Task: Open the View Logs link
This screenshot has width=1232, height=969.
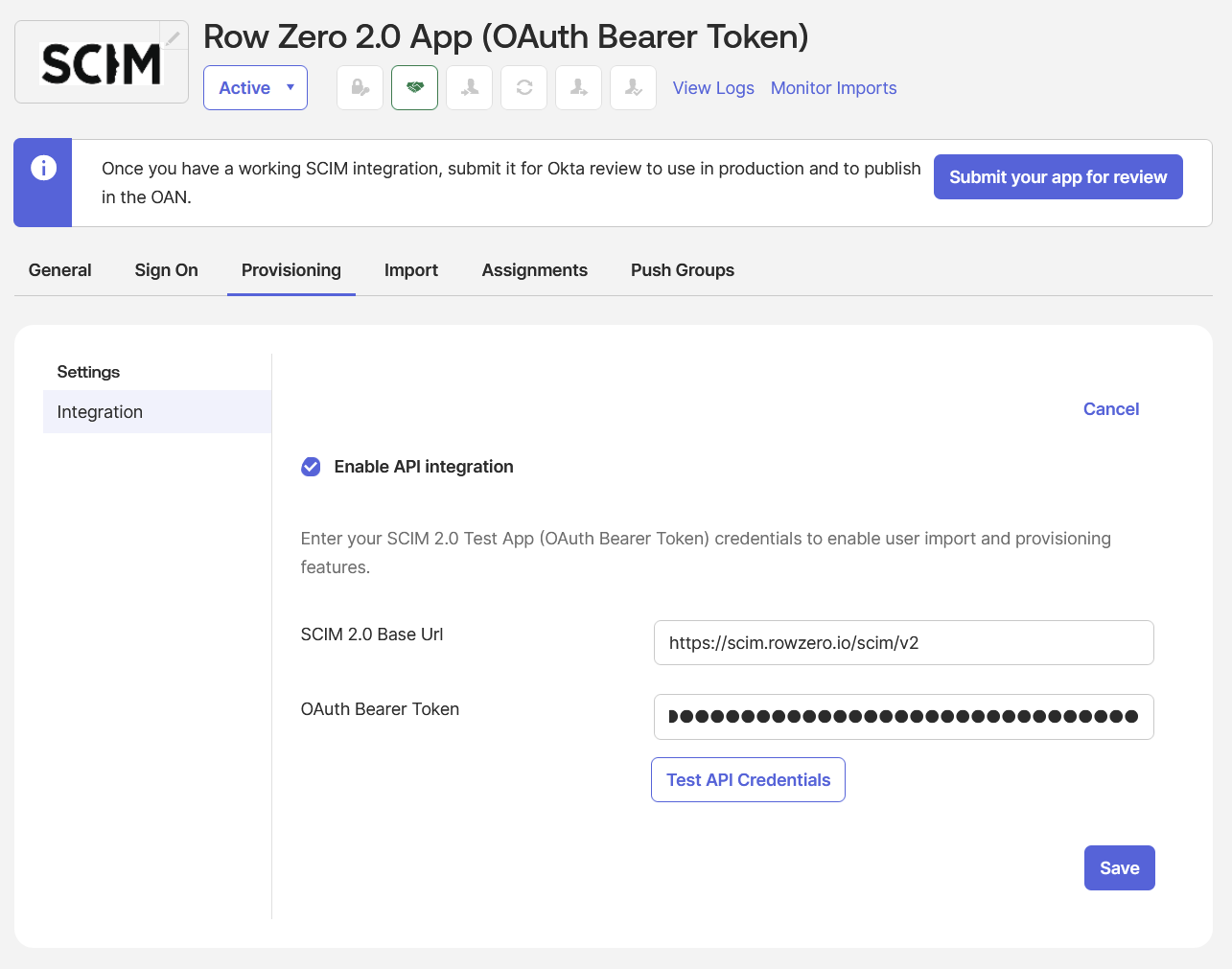Action: pos(713,88)
